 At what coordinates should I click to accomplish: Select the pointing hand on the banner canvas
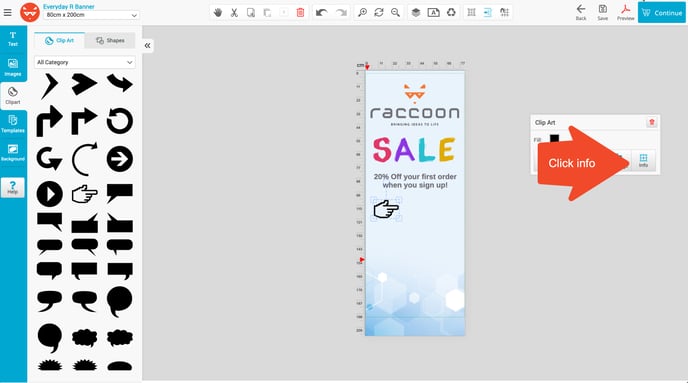[386, 209]
